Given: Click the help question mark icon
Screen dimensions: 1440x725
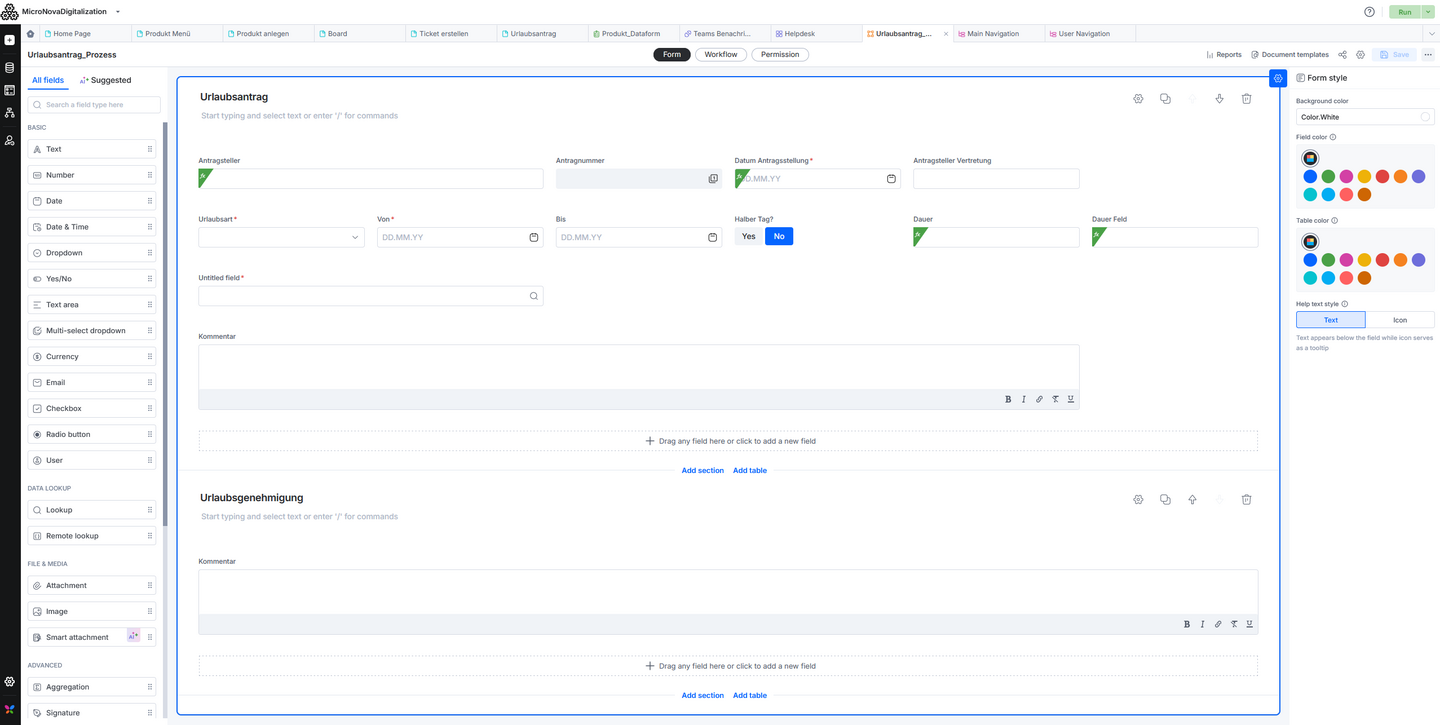Looking at the screenshot, I should [1369, 12].
